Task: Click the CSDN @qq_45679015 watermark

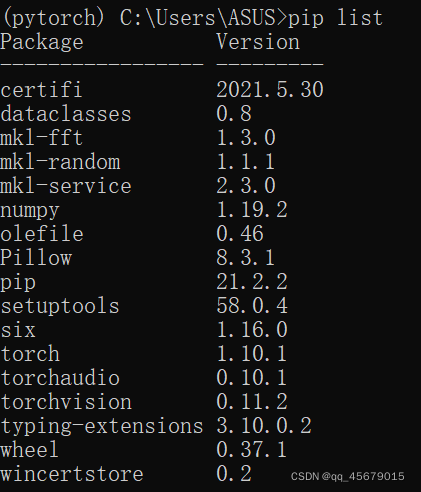Action: [348, 476]
